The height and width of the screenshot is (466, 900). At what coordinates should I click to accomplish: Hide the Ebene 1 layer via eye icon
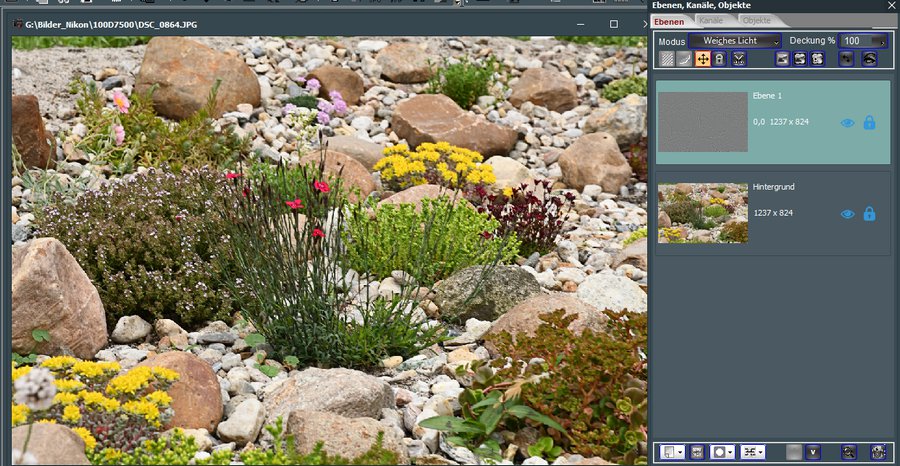point(847,123)
